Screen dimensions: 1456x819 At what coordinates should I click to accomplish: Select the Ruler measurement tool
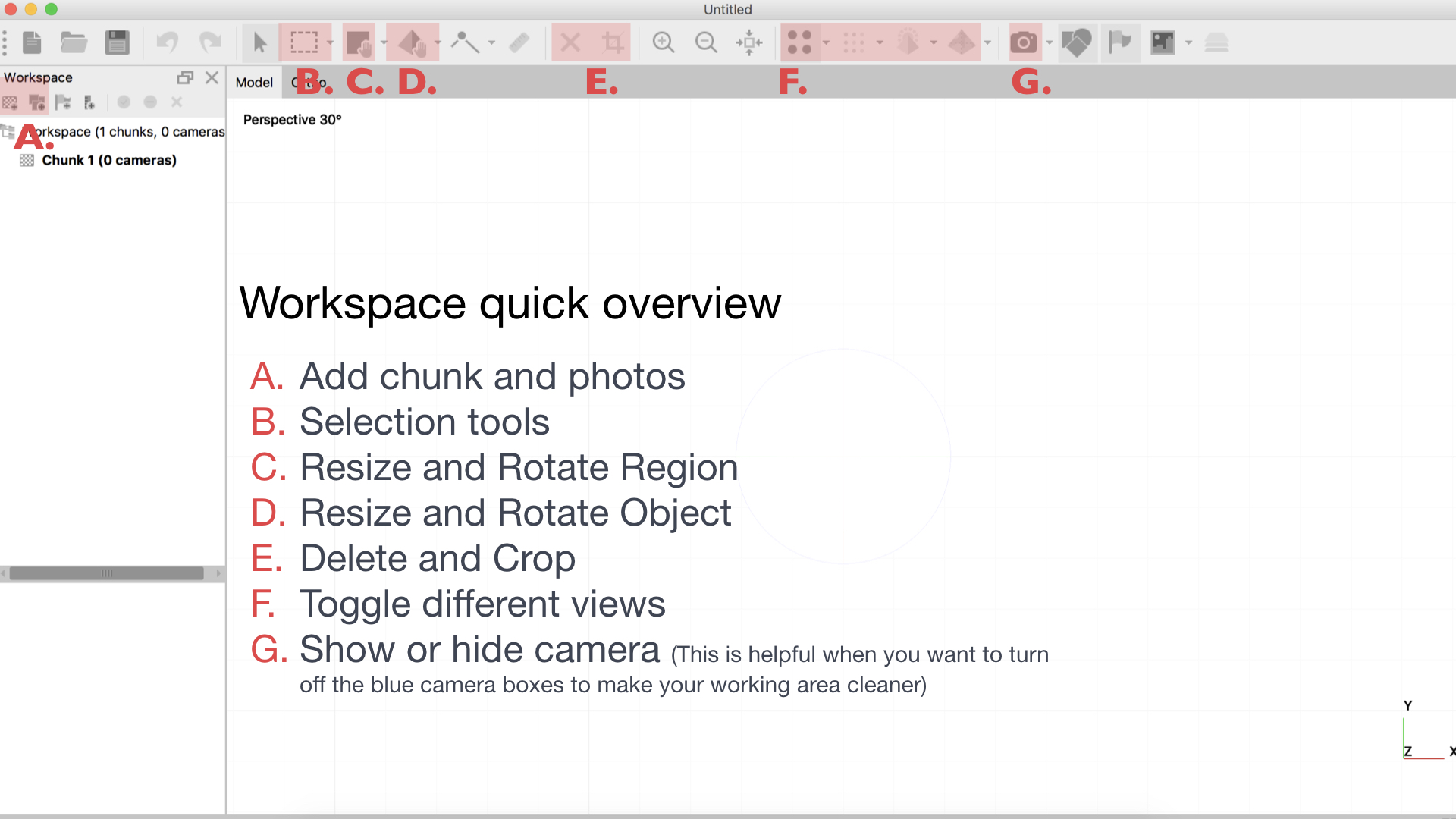pyautogui.click(x=519, y=42)
